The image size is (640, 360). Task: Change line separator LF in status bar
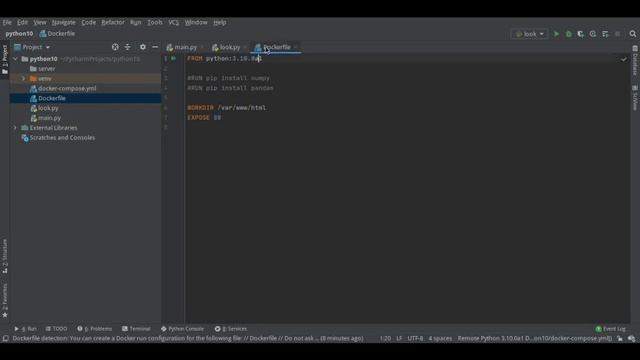[399, 338]
